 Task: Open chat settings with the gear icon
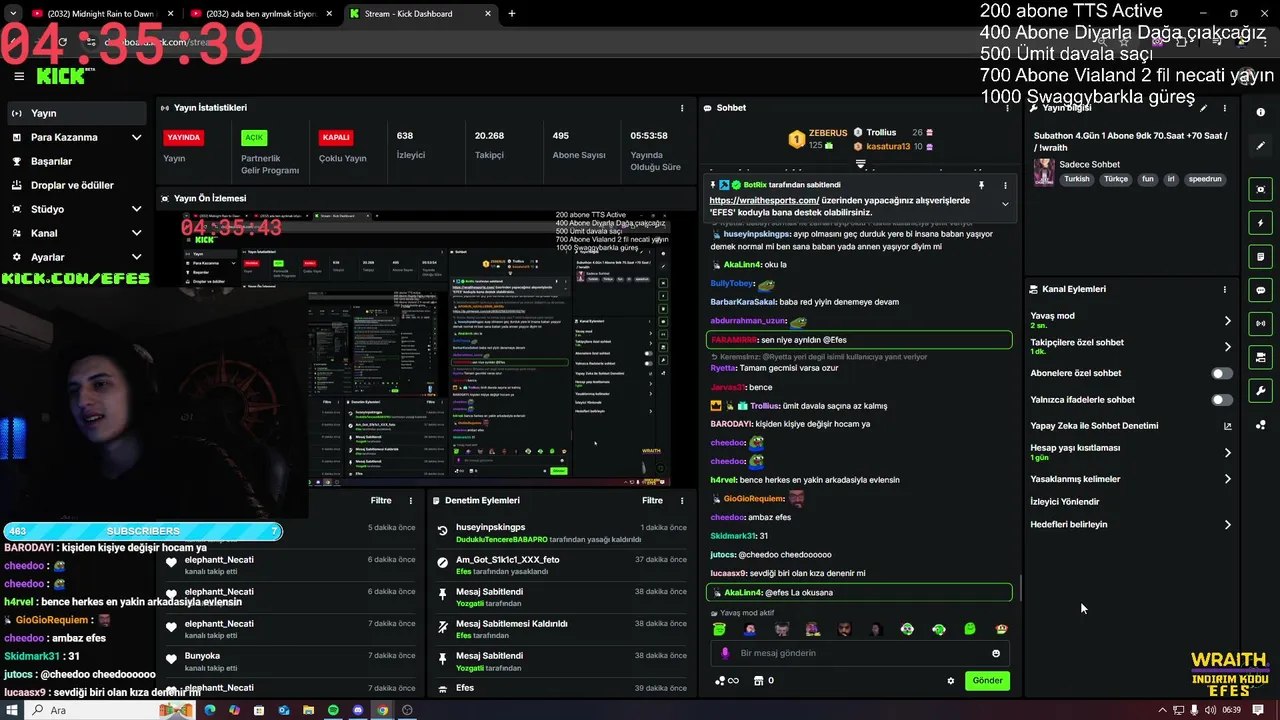(951, 681)
